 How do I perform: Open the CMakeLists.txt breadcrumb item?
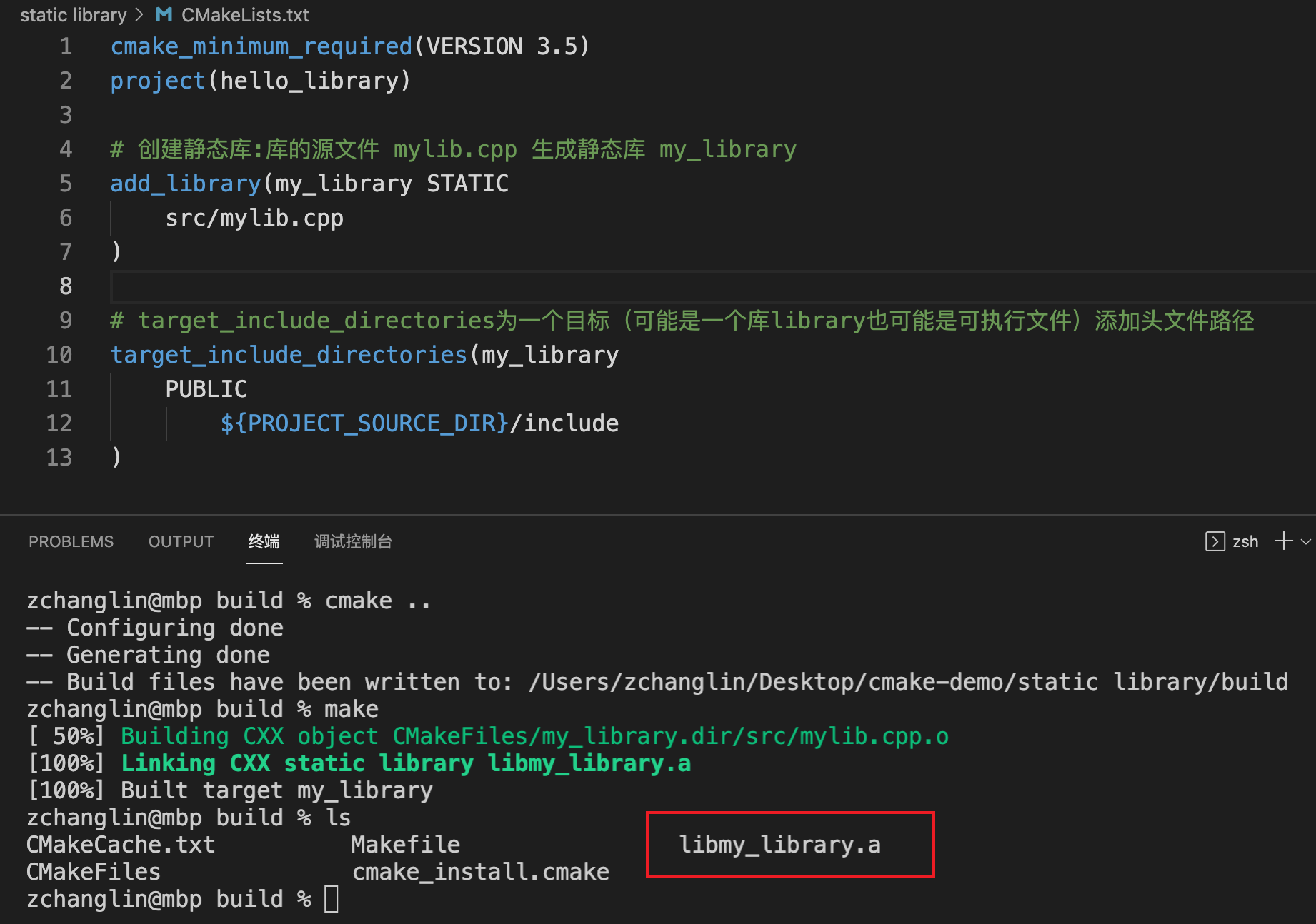pos(244,15)
